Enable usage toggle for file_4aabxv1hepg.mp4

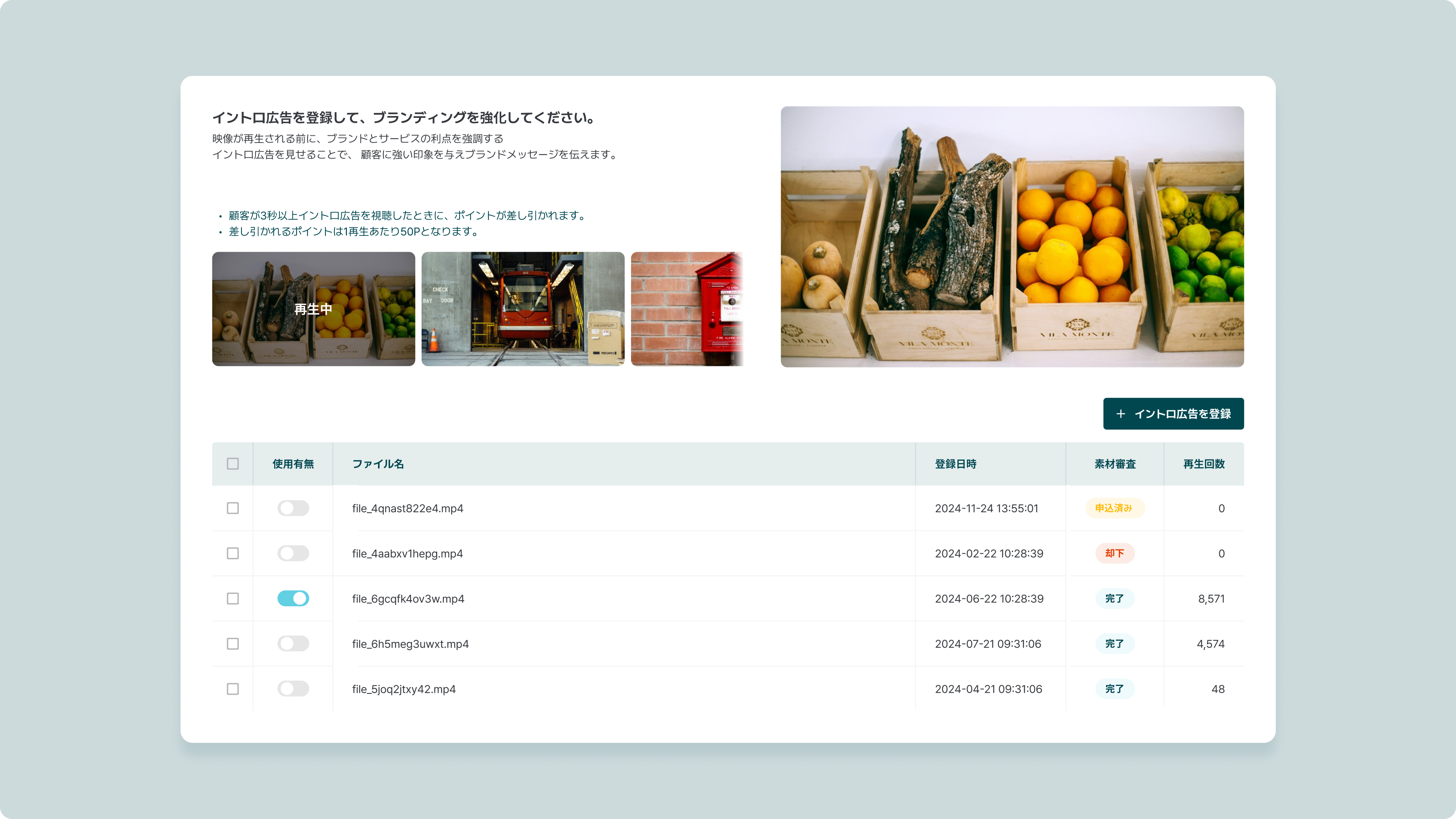click(x=293, y=553)
